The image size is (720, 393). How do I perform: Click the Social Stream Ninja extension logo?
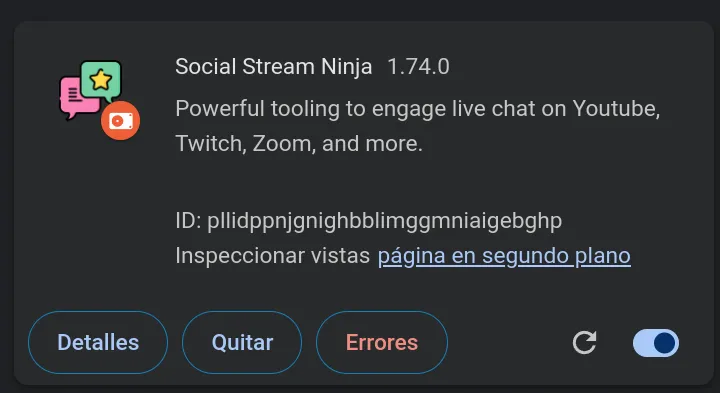click(x=100, y=100)
